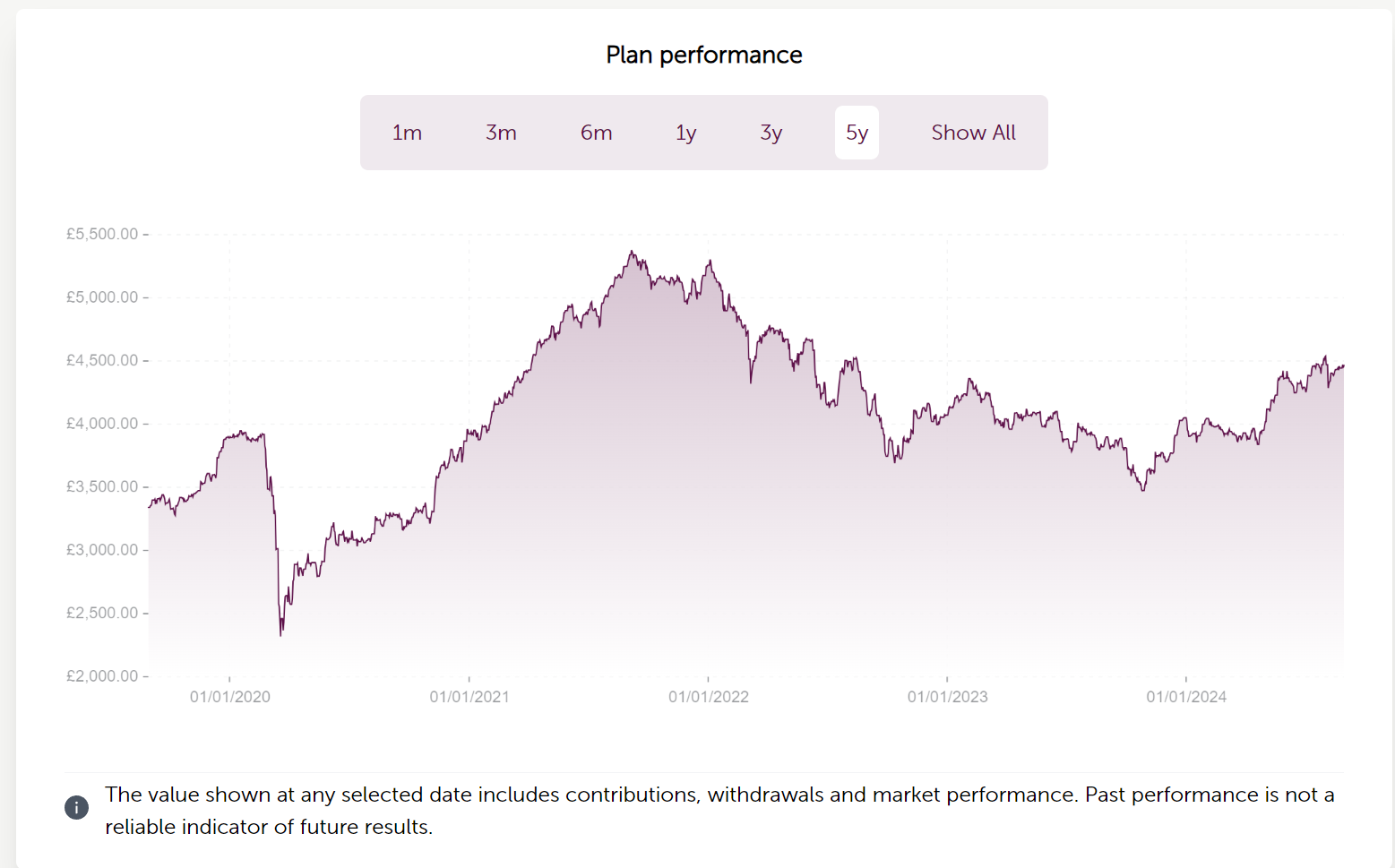Click the £4,000.00 axis value

click(x=102, y=424)
